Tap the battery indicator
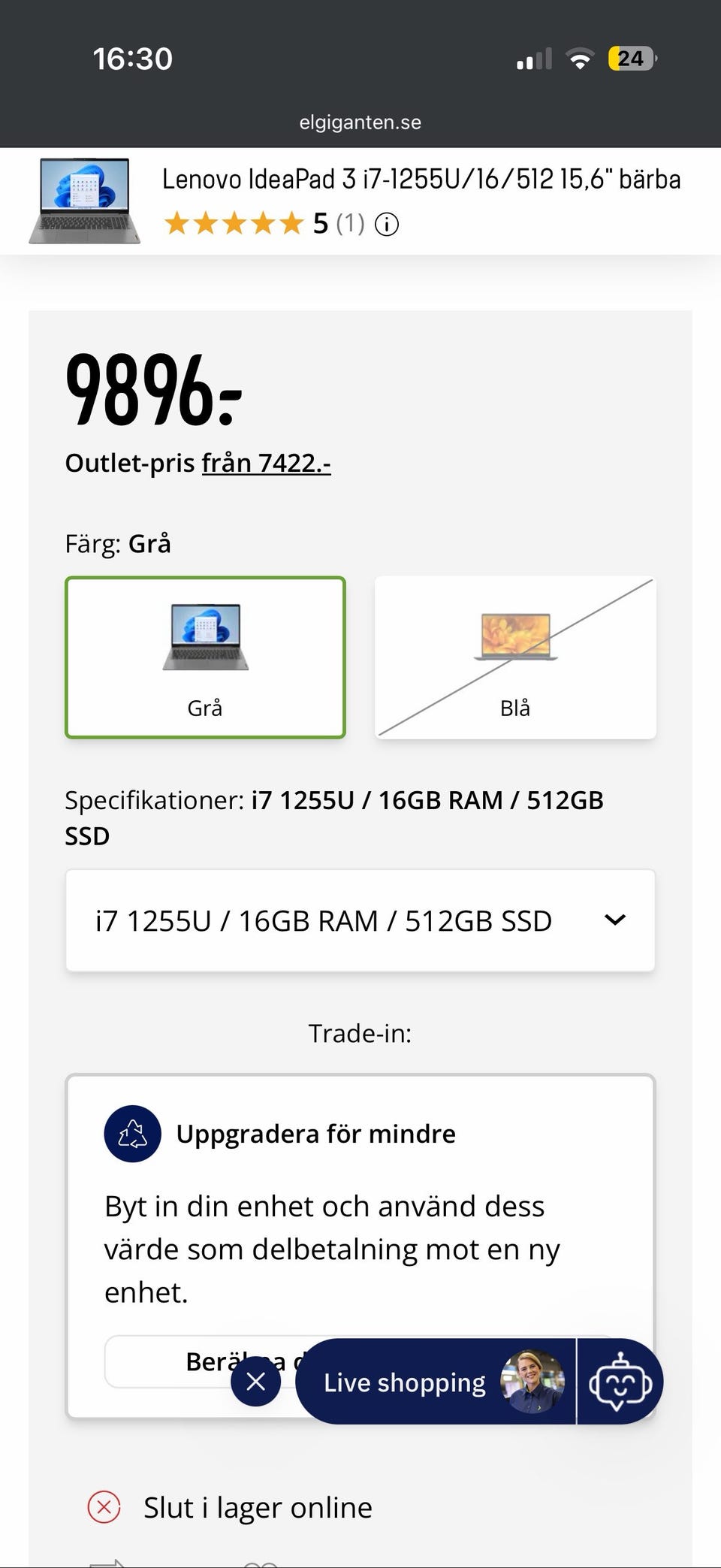The height and width of the screenshot is (1568, 721). (632, 59)
